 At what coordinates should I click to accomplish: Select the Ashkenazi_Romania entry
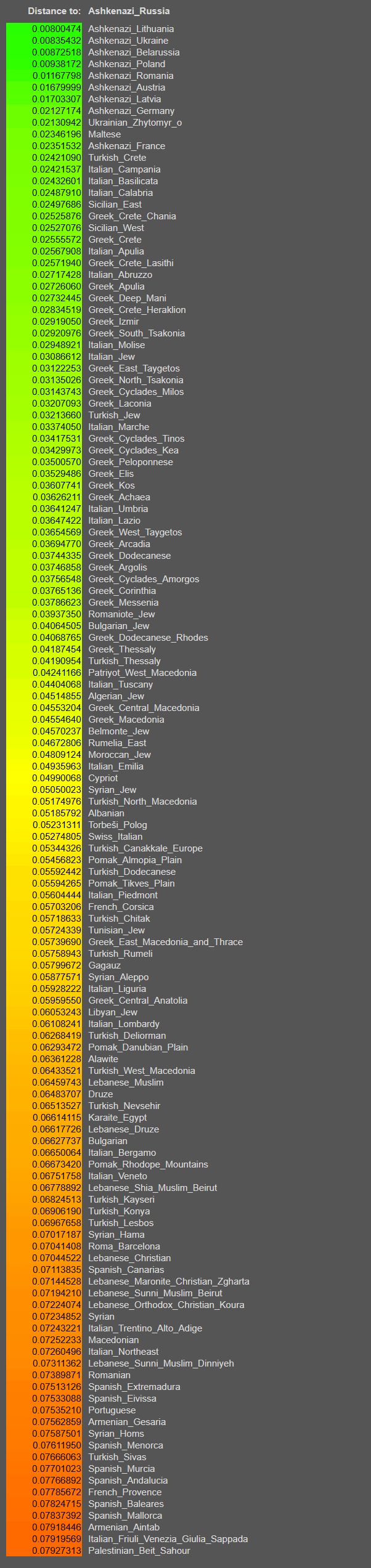(131, 76)
